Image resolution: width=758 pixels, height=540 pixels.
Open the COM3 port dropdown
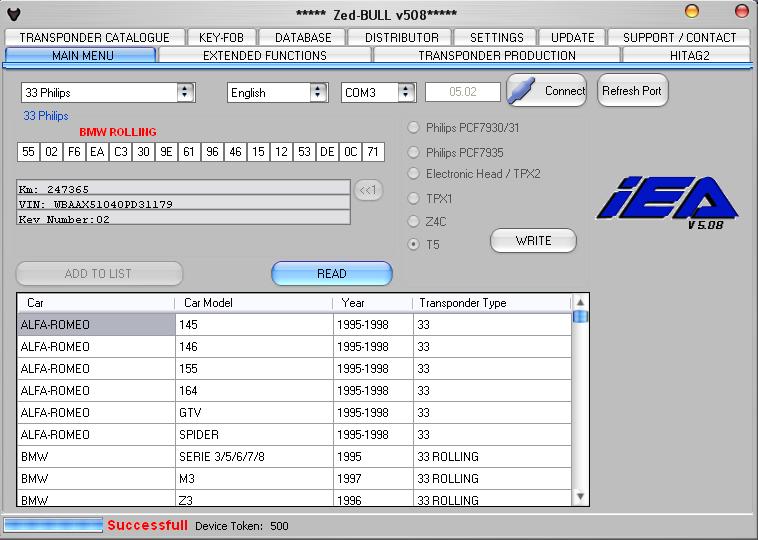(379, 92)
